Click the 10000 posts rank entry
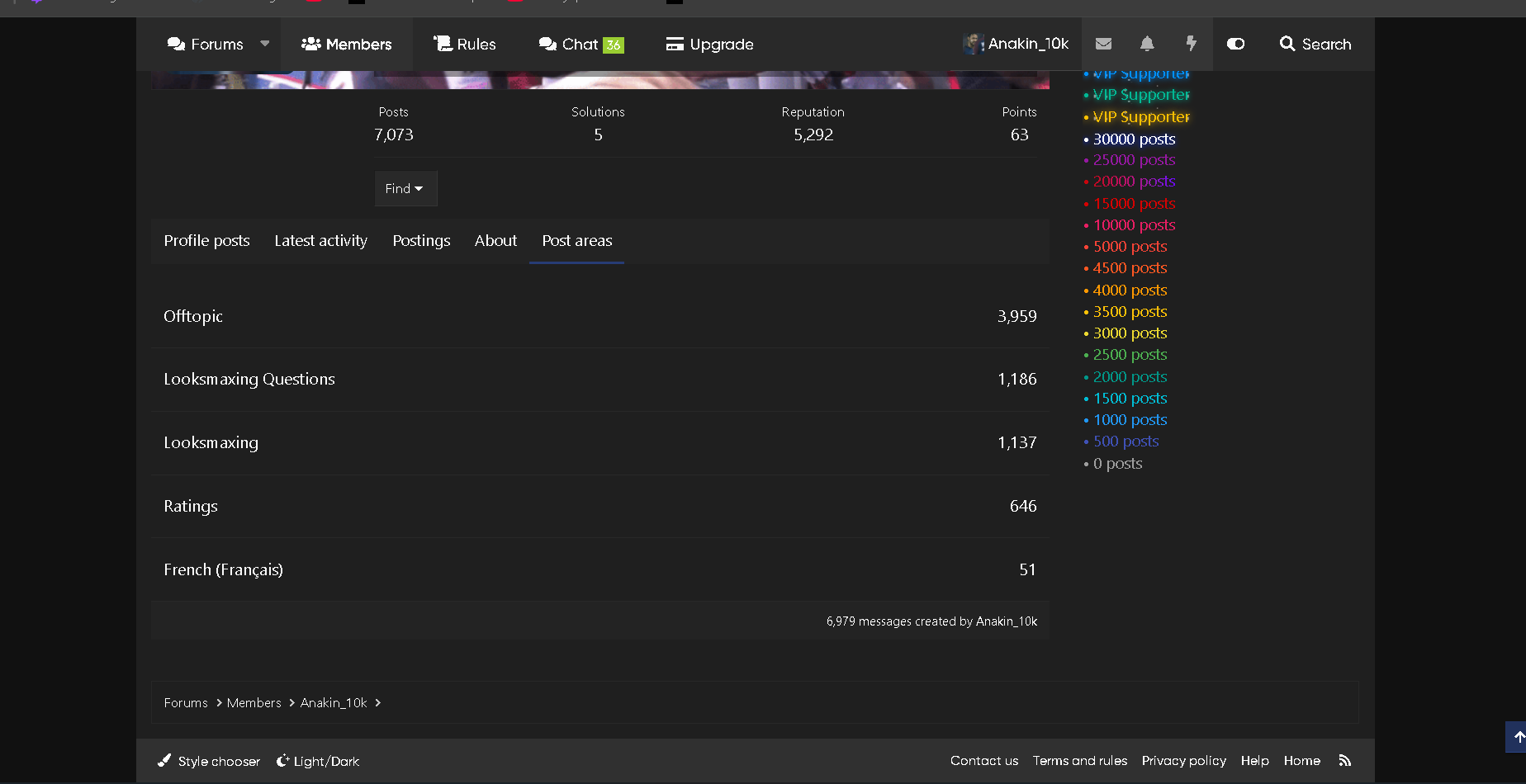The image size is (1526, 784). (1134, 225)
